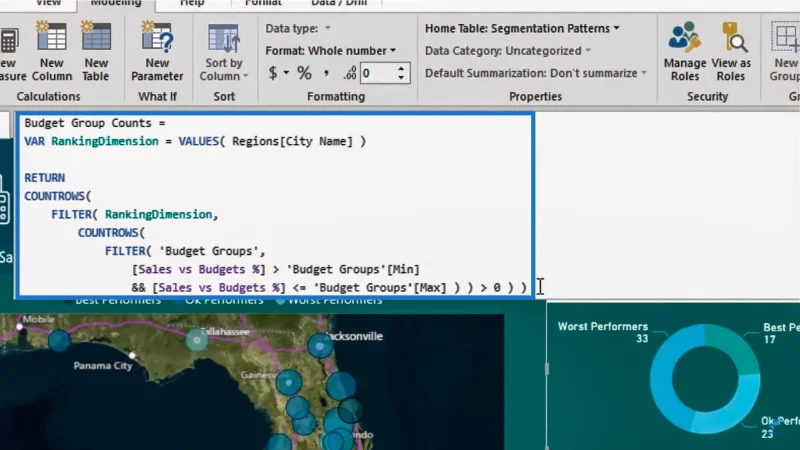The image size is (800, 450).
Task: Expand the Home Table dropdown
Action: click(522, 29)
